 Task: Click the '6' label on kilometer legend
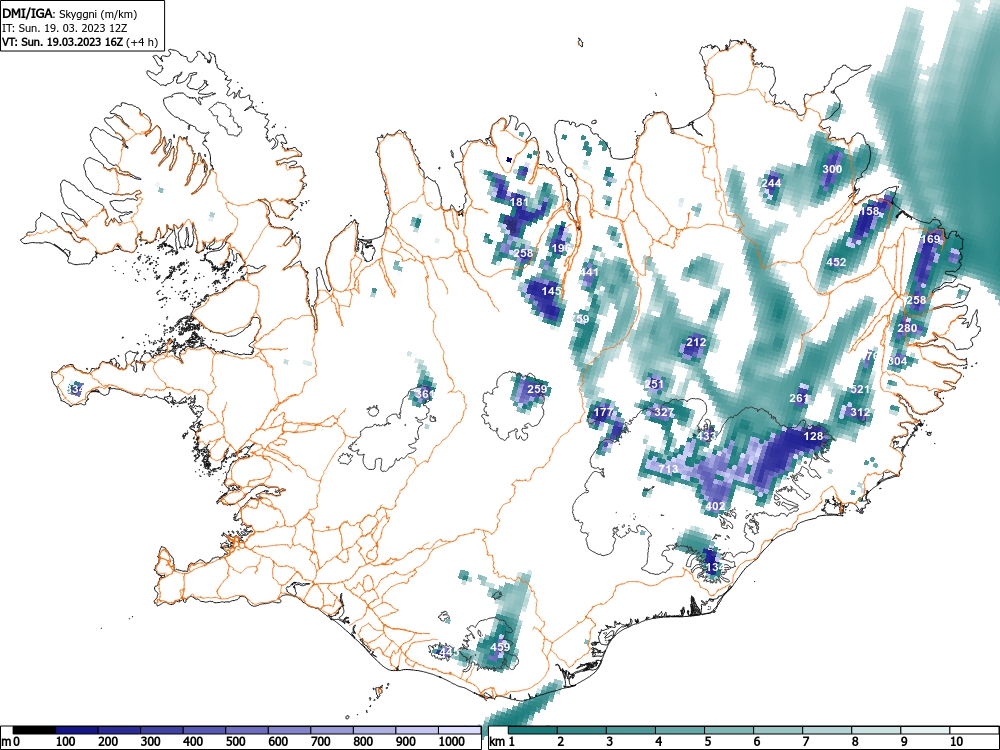click(757, 742)
